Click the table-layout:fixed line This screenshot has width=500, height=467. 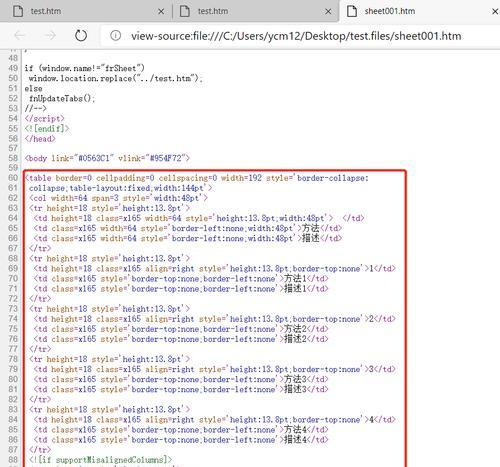coord(120,188)
